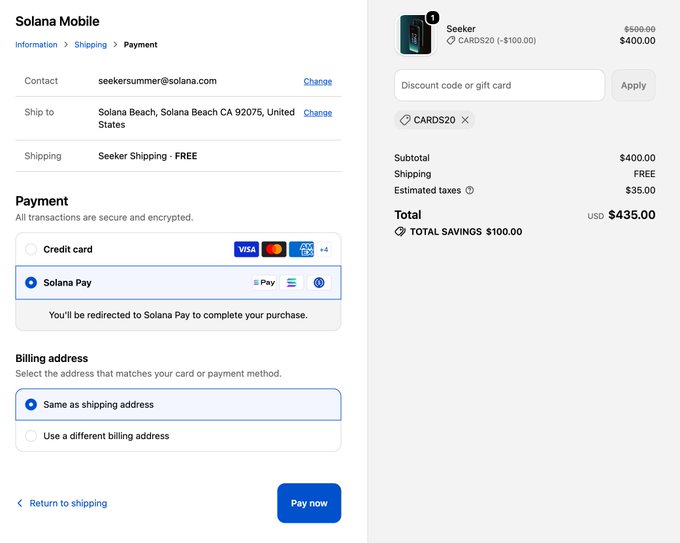Image resolution: width=680 pixels, height=543 pixels.
Task: Click the tag icon on CARDS20 chip
Action: coord(405,120)
